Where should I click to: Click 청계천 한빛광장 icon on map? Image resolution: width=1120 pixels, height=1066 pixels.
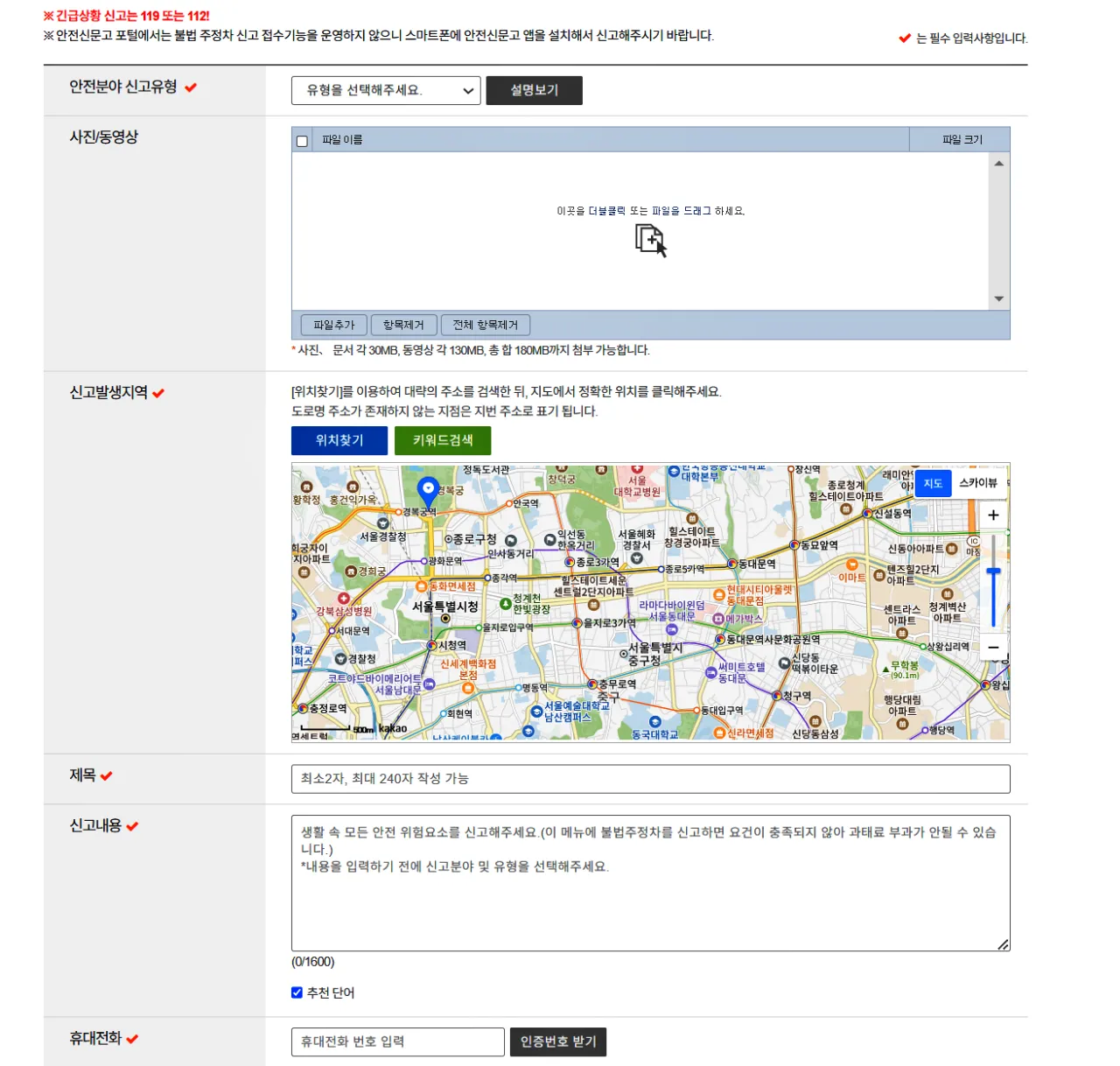pos(506,604)
